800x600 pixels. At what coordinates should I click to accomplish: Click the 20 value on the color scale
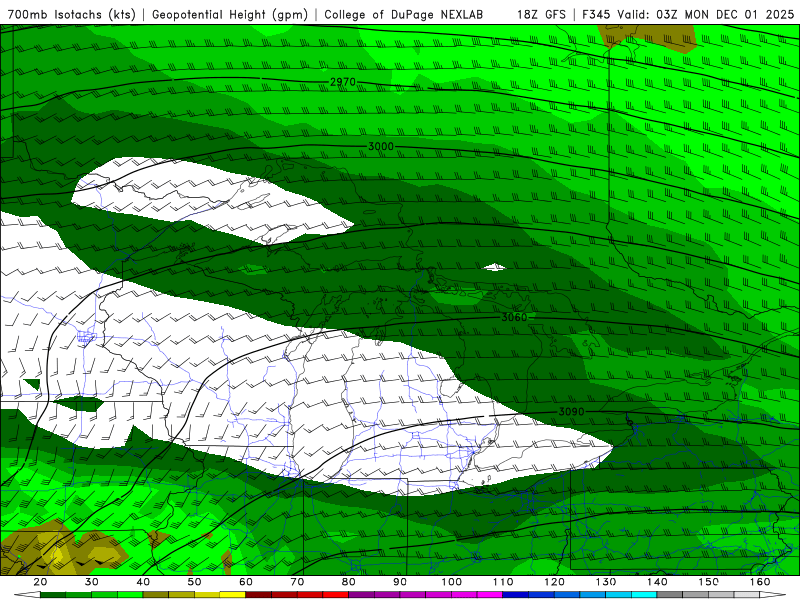(x=40, y=582)
